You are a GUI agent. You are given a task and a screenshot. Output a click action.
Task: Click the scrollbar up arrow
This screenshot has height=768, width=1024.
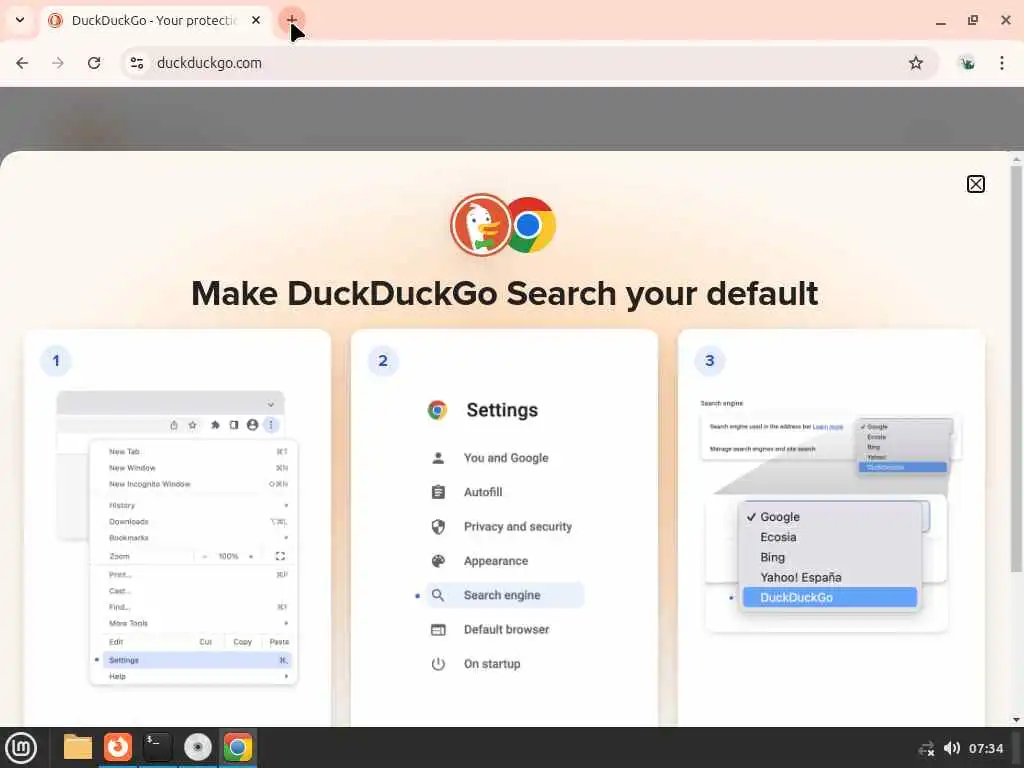(x=1016, y=159)
